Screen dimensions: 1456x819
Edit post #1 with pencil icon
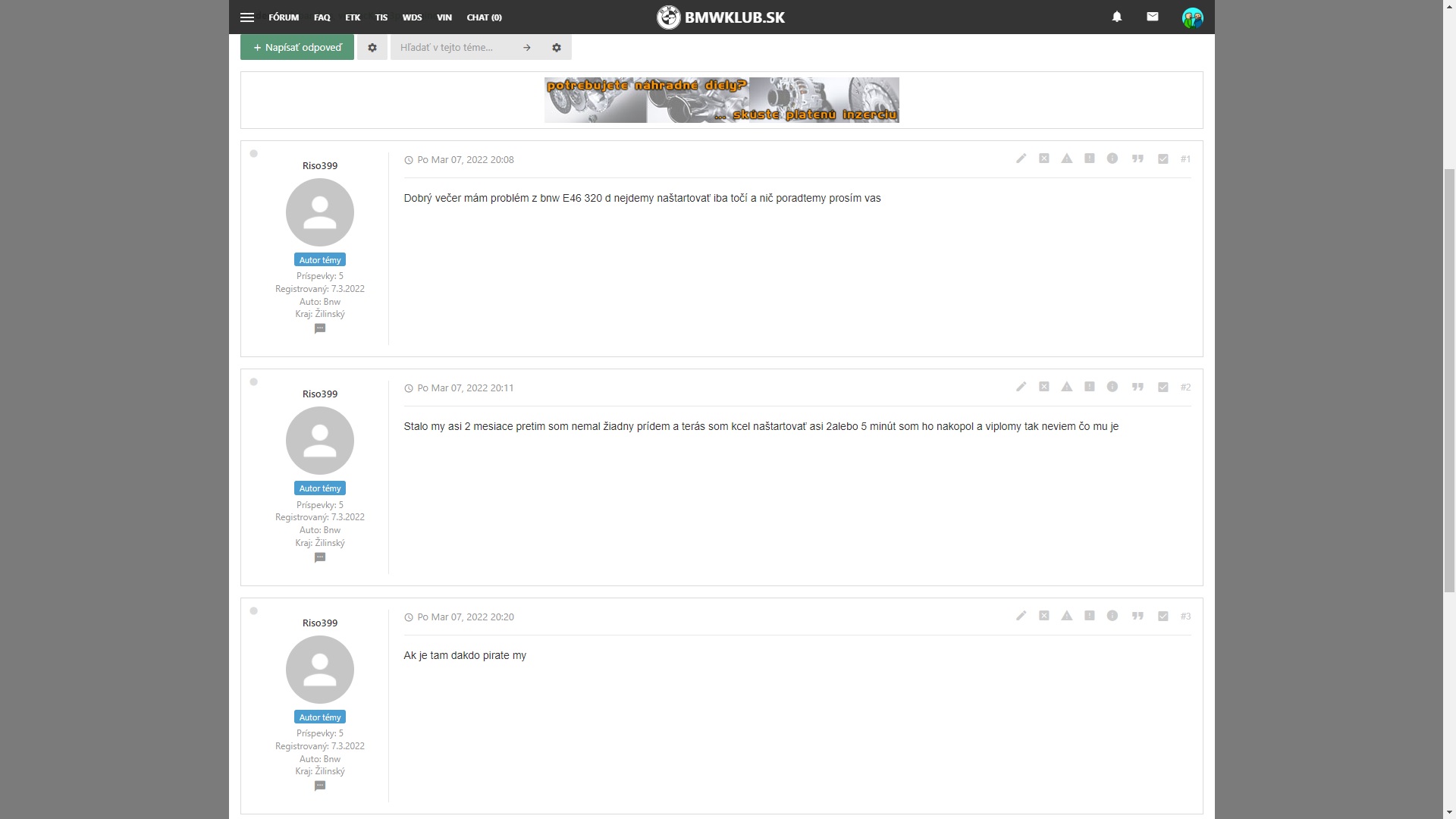[x=1021, y=158]
